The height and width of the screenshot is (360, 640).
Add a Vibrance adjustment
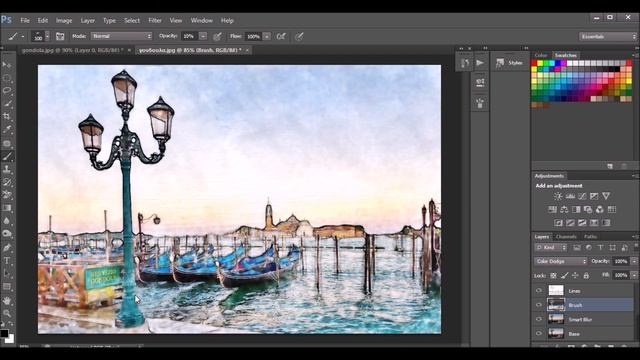606,196
